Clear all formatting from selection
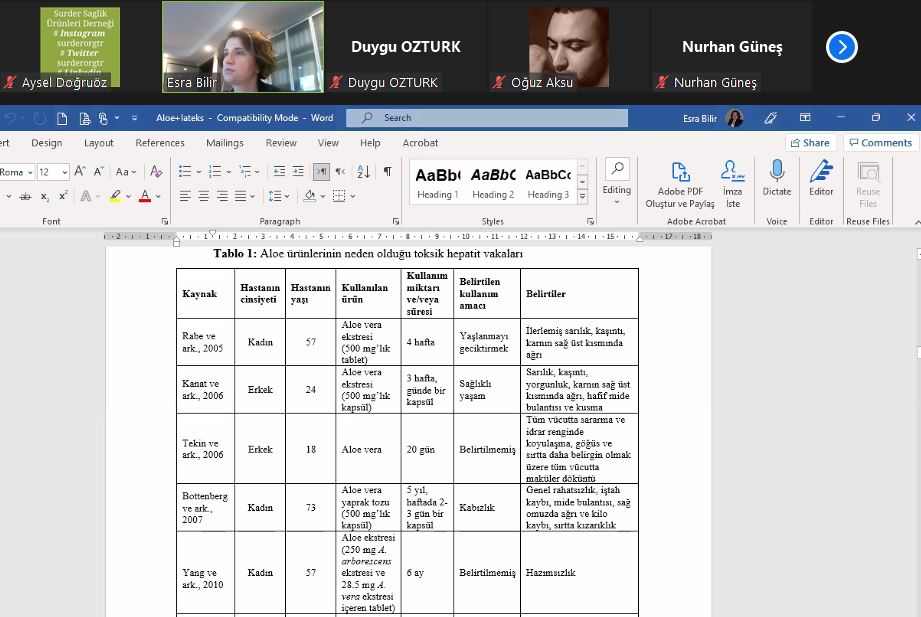This screenshot has width=921, height=617. point(154,172)
